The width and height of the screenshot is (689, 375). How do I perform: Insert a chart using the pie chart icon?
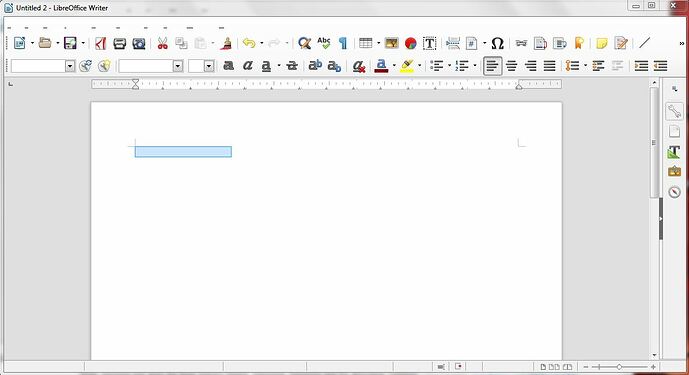410,43
